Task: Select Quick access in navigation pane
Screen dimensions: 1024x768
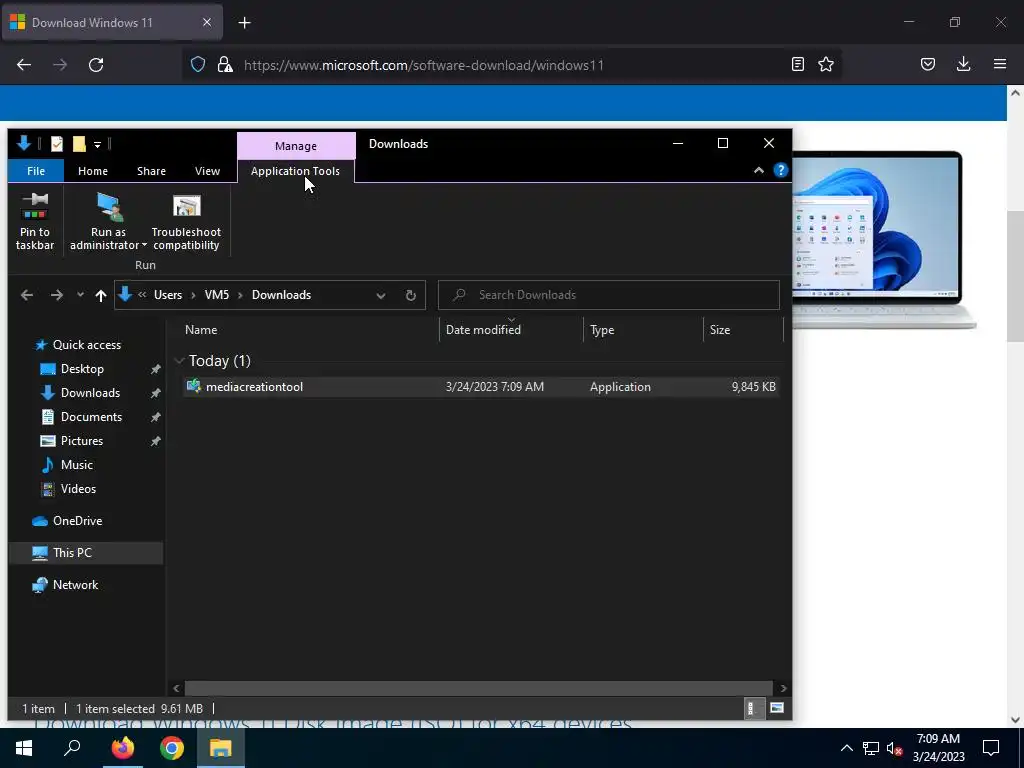Action: [x=87, y=345]
